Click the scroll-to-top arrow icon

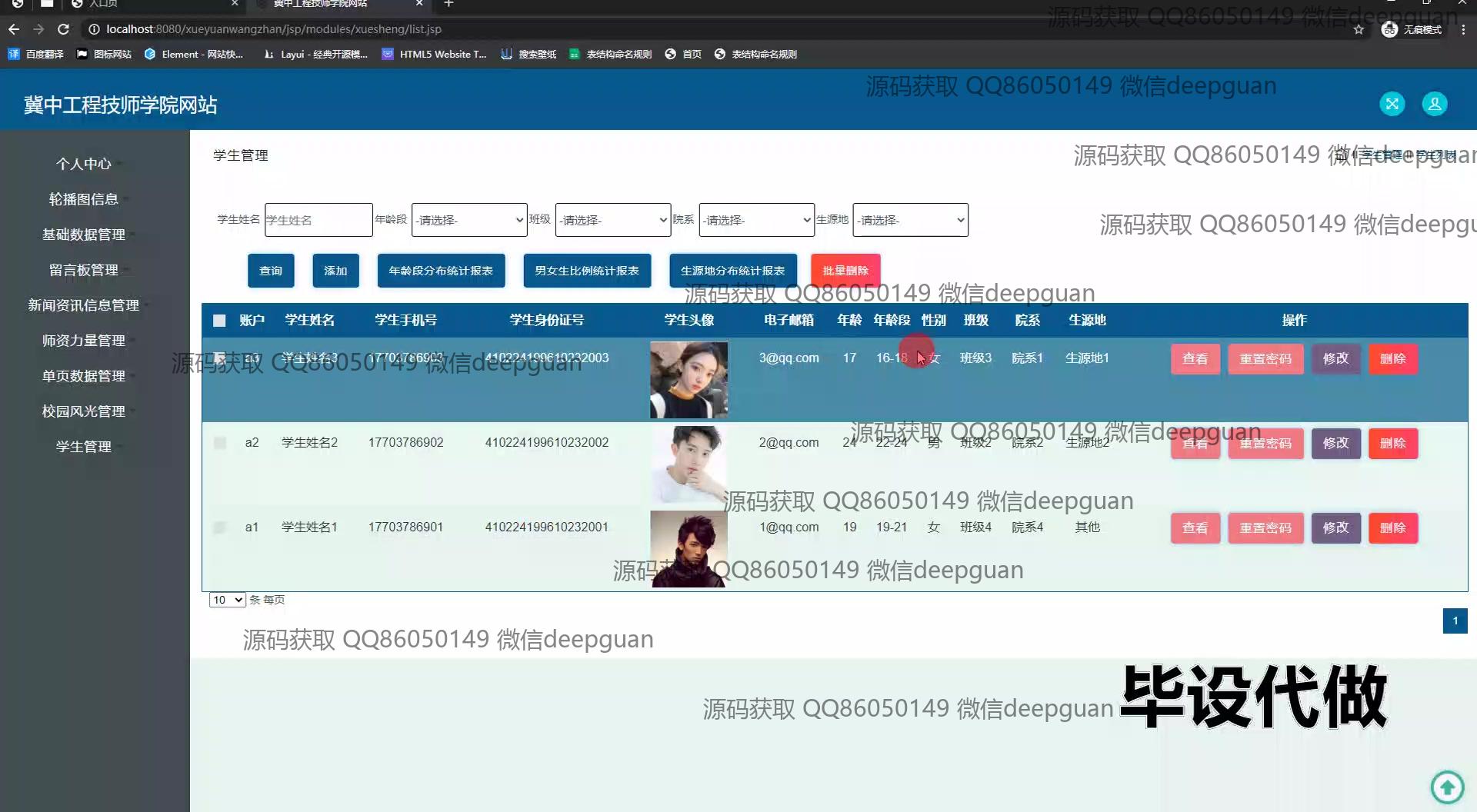click(1447, 787)
